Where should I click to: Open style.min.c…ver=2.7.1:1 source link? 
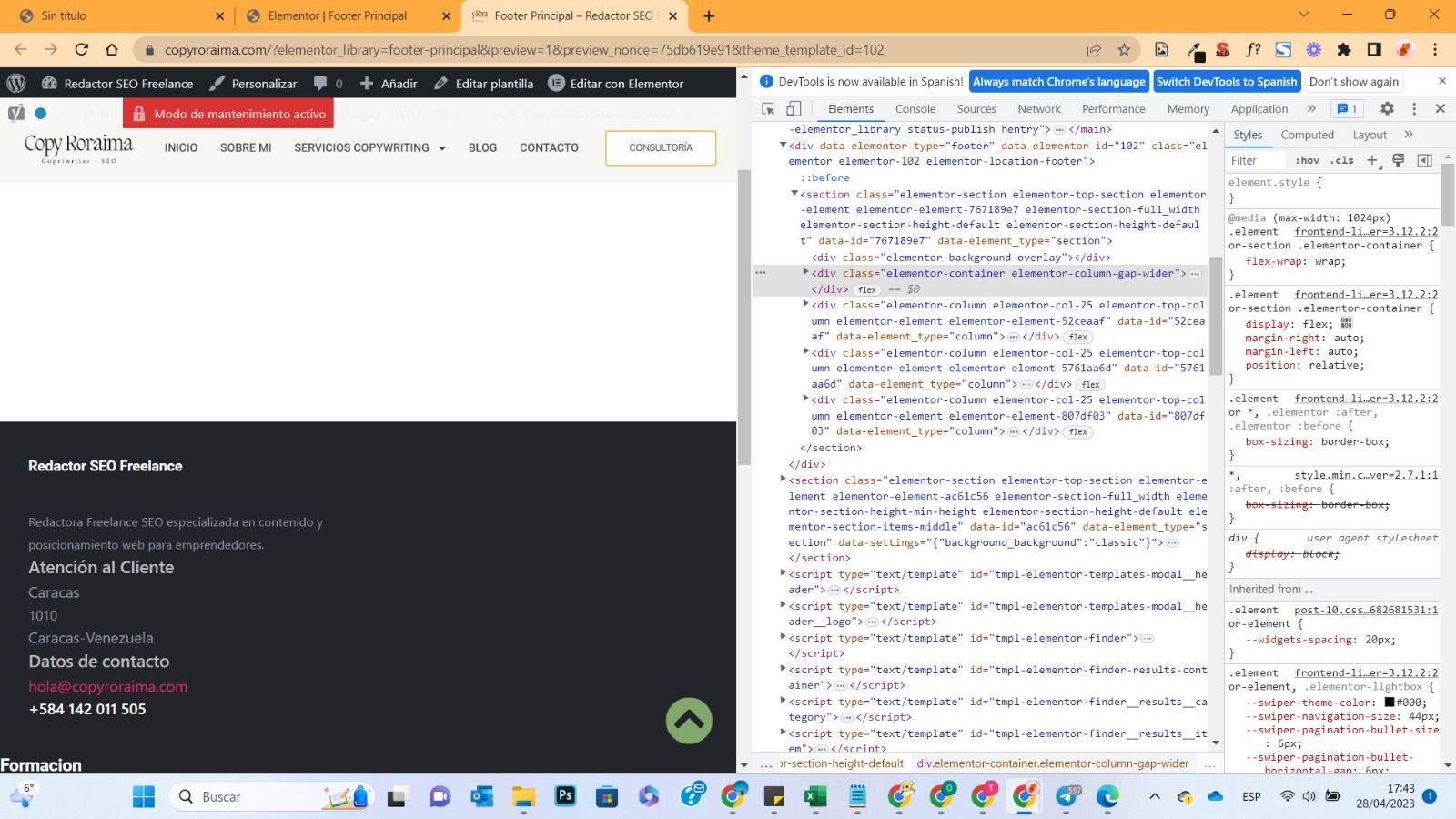click(x=1366, y=475)
